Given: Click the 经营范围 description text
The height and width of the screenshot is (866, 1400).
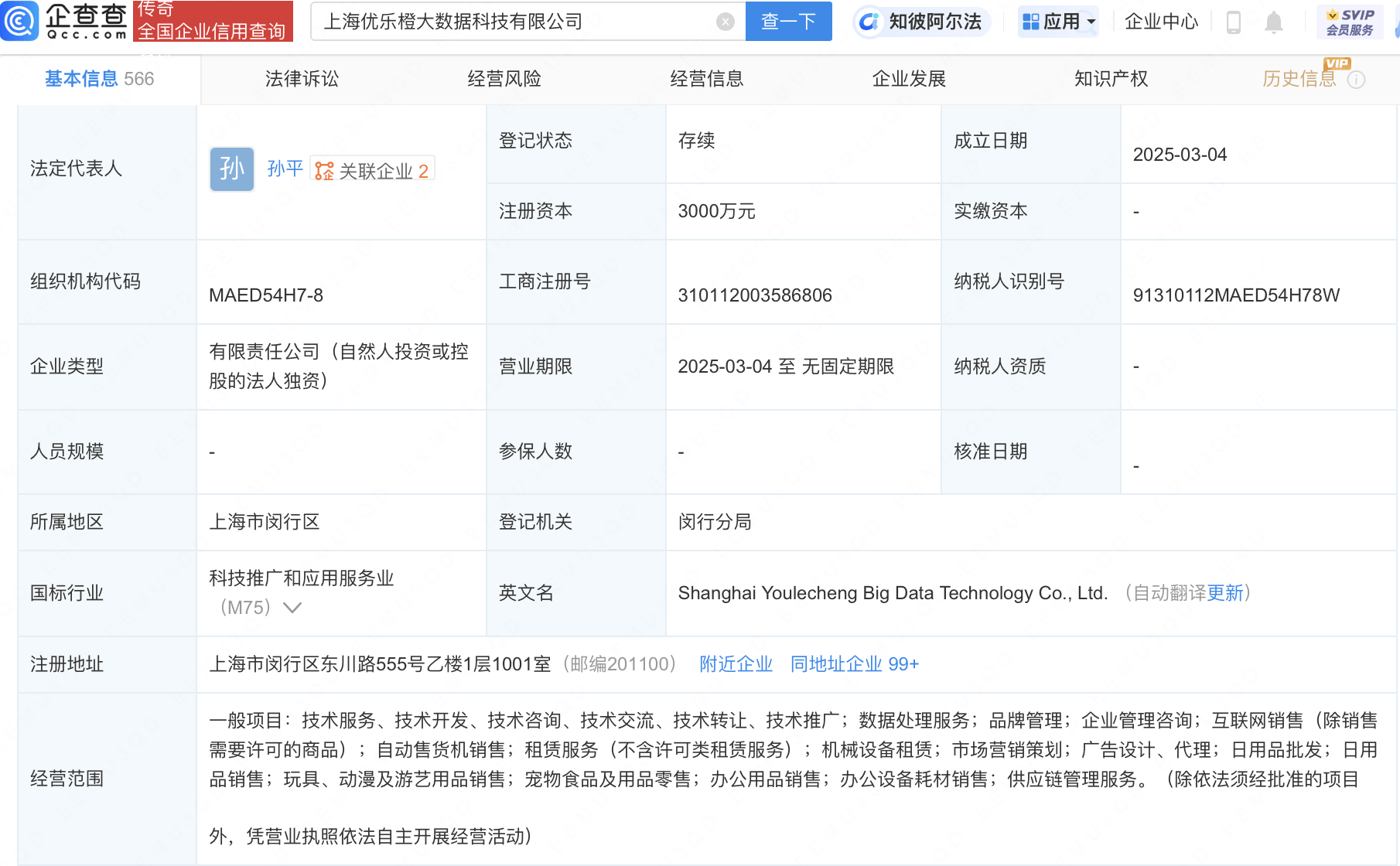Looking at the screenshot, I should [x=794, y=778].
